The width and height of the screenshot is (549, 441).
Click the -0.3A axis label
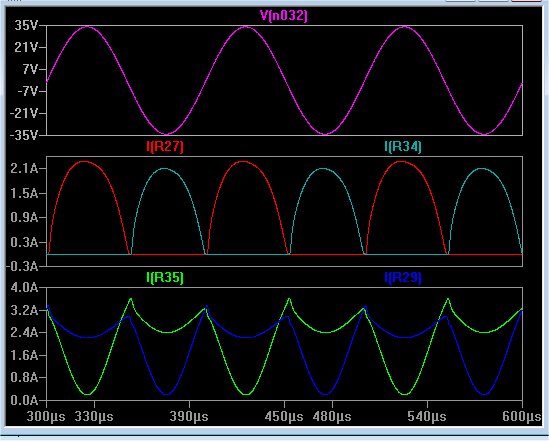(x=22, y=267)
